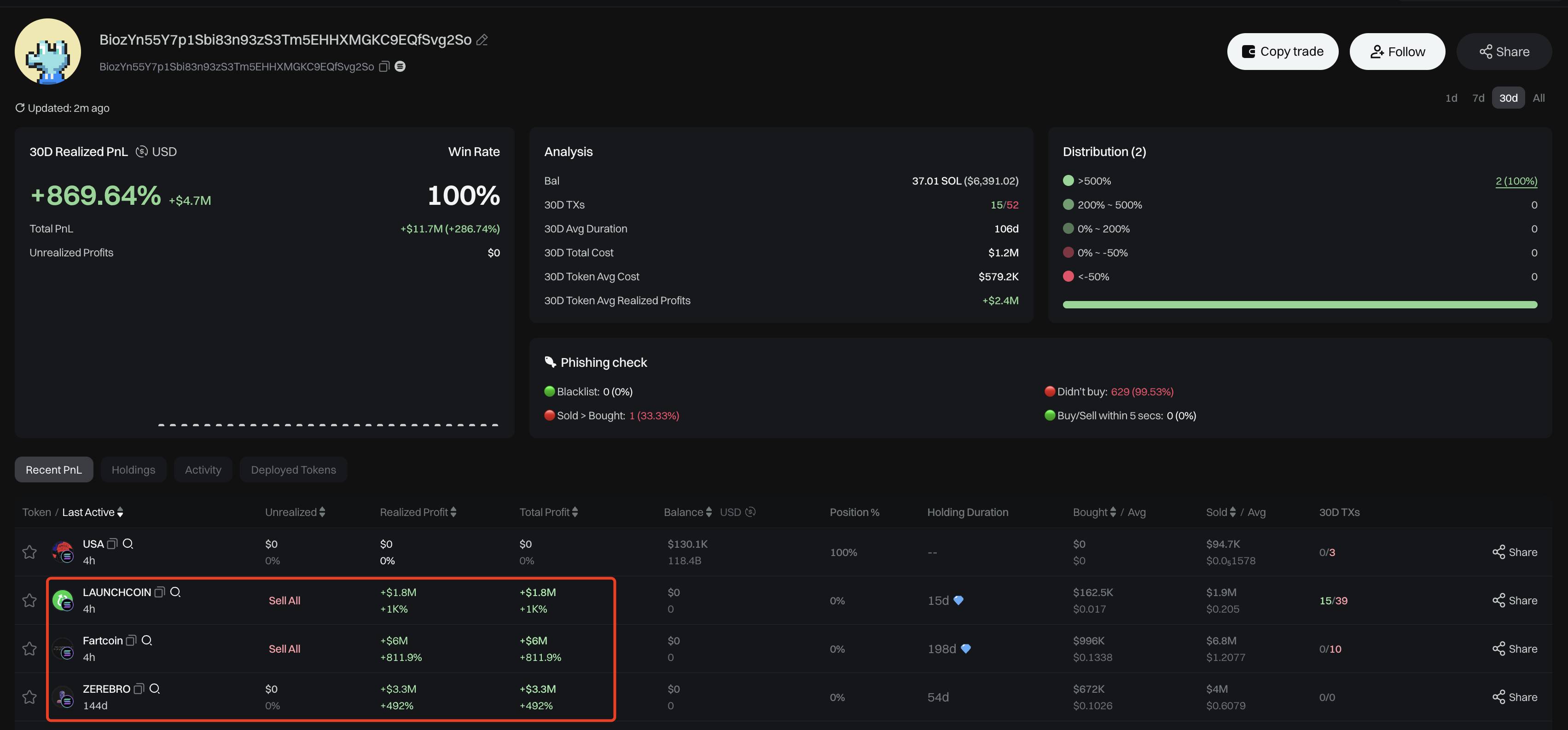Open Solscan explorer icon beside address
This screenshot has width=1568, height=730.
tap(400, 66)
